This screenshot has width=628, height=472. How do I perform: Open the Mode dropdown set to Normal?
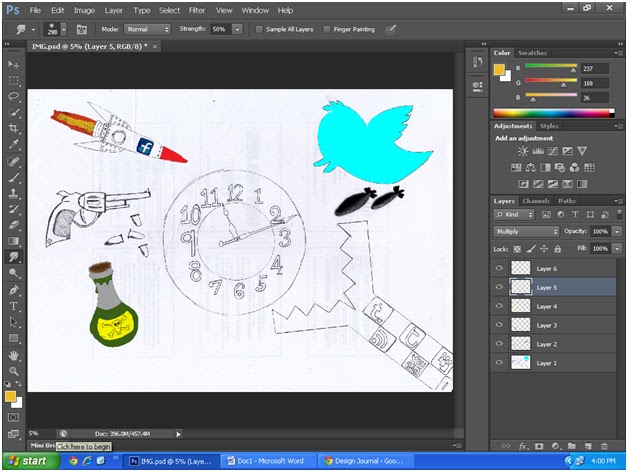(147, 29)
